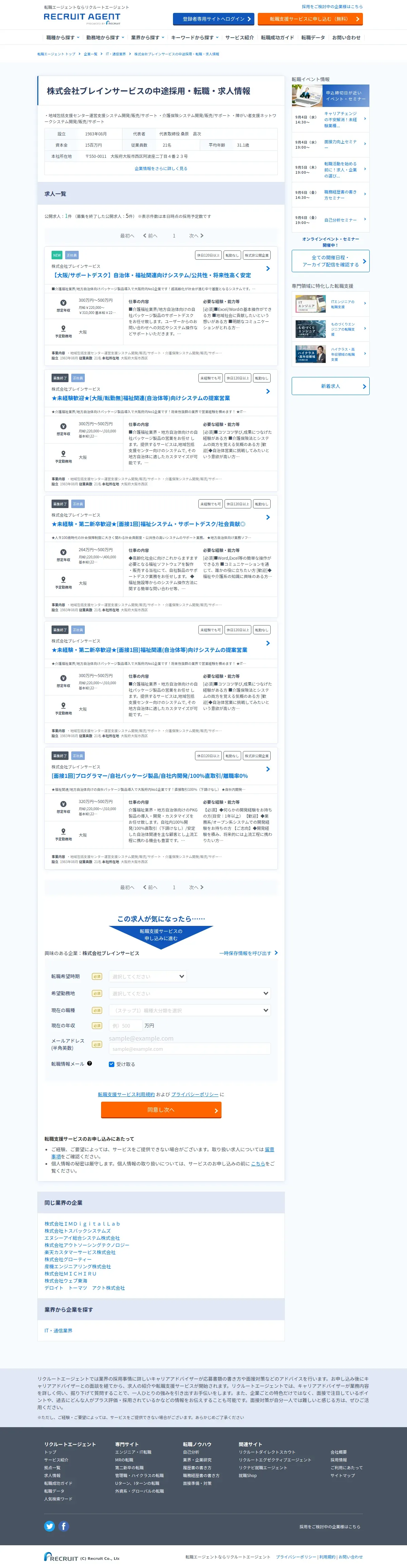Open arrow for [面接1回]プログラマー listing
Screen dimensions: 407x1568
(268, 769)
